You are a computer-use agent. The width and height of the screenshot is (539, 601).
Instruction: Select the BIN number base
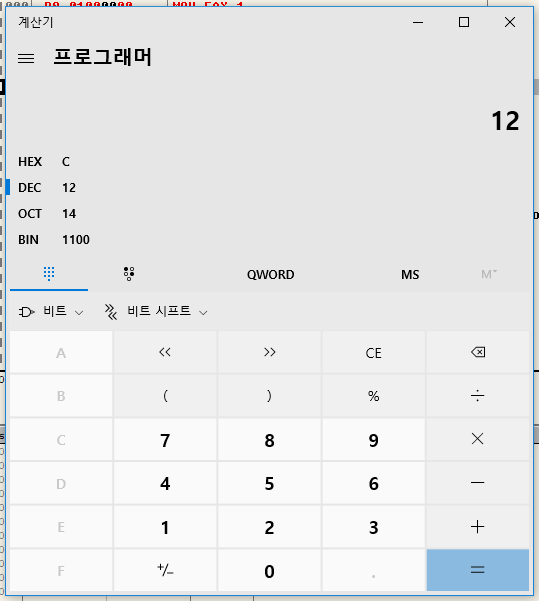click(x=268, y=240)
